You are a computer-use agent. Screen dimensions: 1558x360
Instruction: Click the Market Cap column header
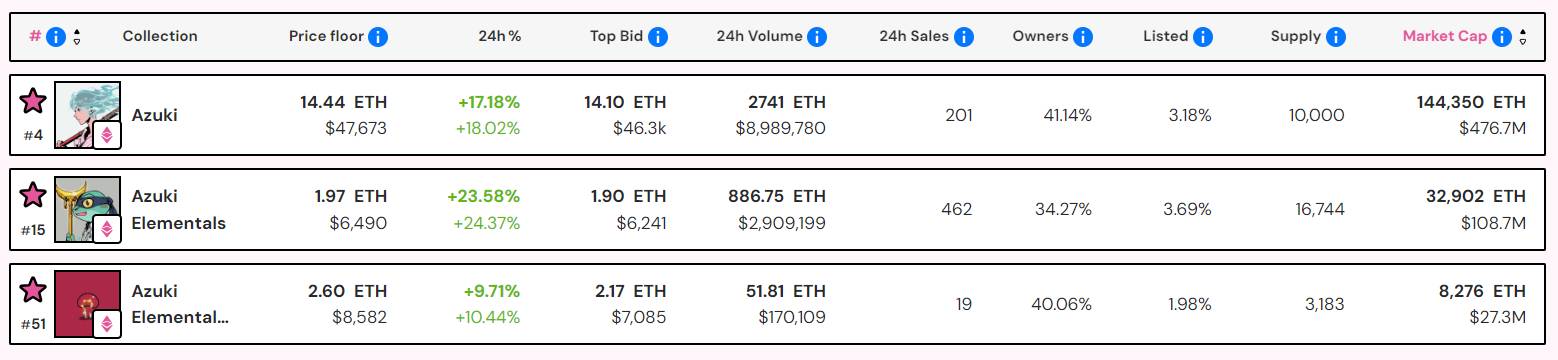(1444, 36)
